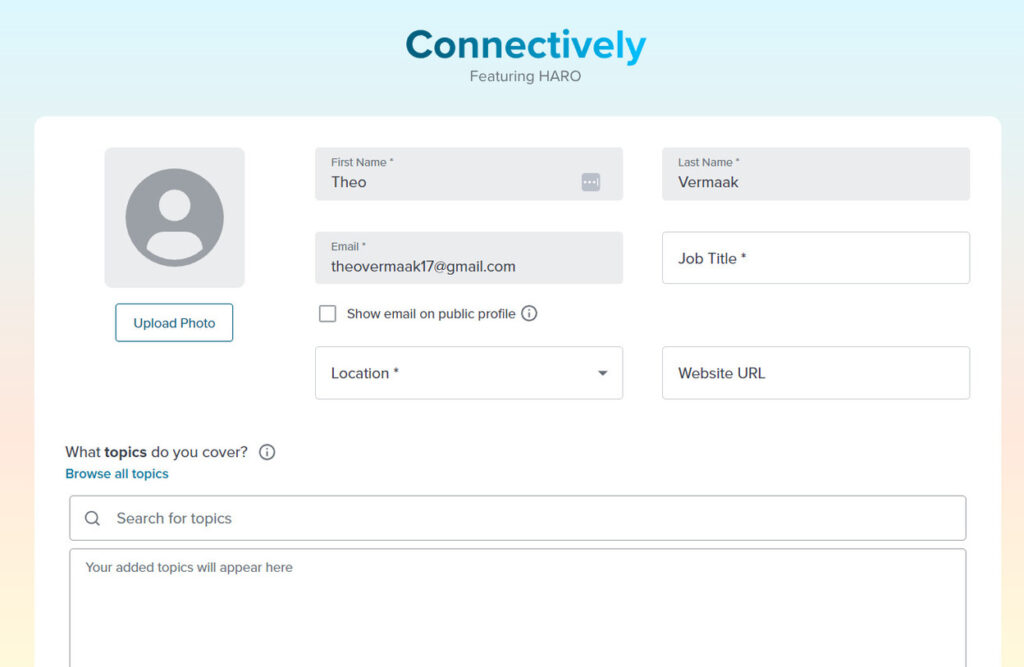Image resolution: width=1024 pixels, height=667 pixels.
Task: Enable Show email on public profile checkbox
Action: tap(328, 314)
